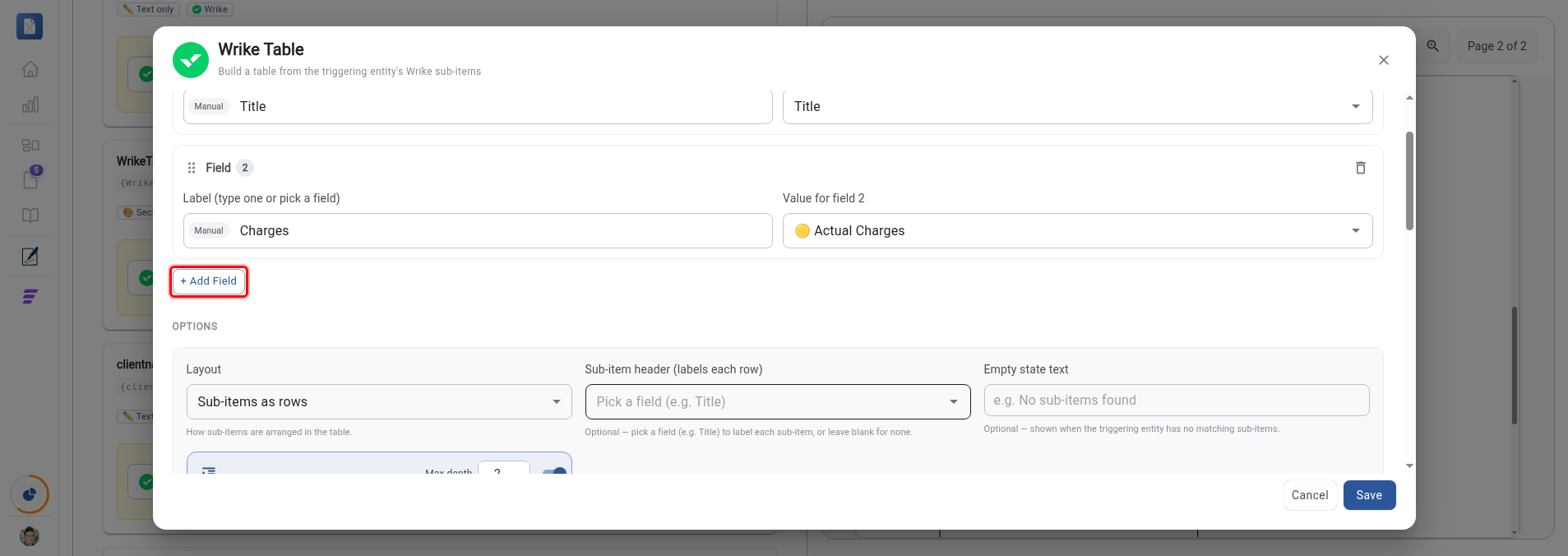
Task: Delete Field 2 with the trash icon
Action: click(x=1360, y=168)
